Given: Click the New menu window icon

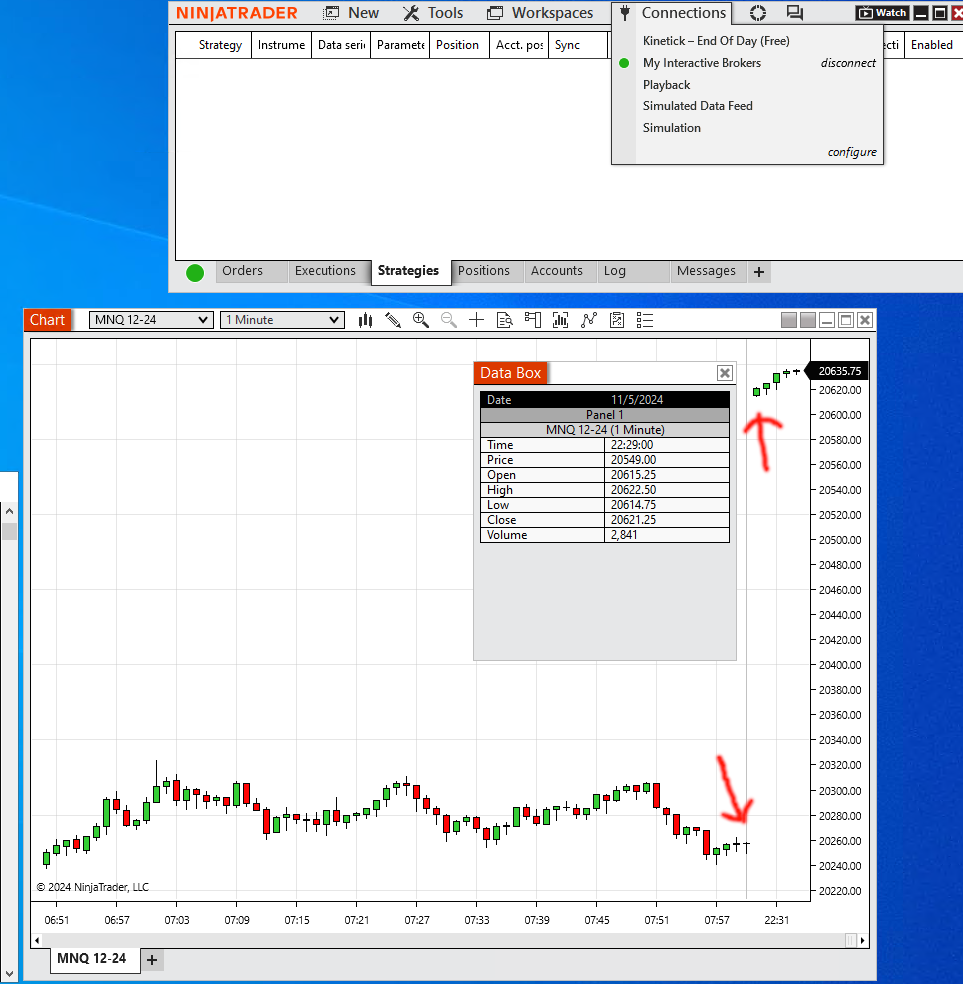Looking at the screenshot, I should pos(331,13).
